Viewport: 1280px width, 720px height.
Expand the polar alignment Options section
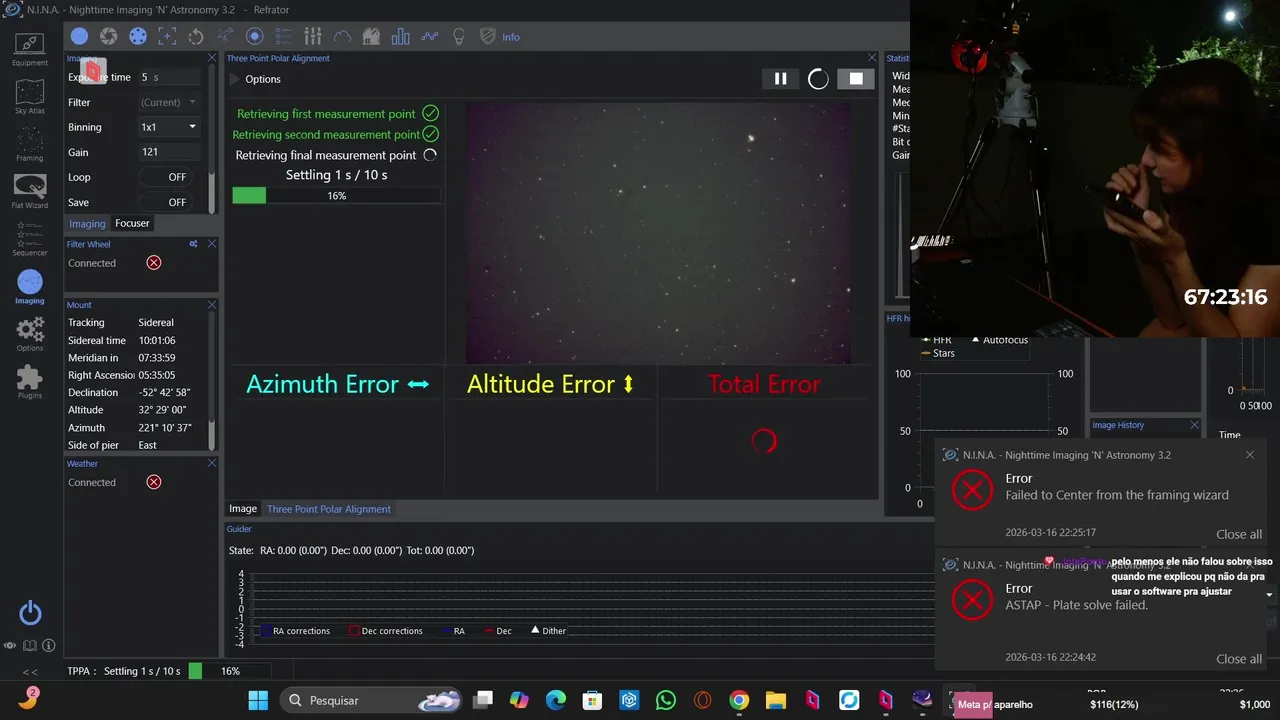256,79
